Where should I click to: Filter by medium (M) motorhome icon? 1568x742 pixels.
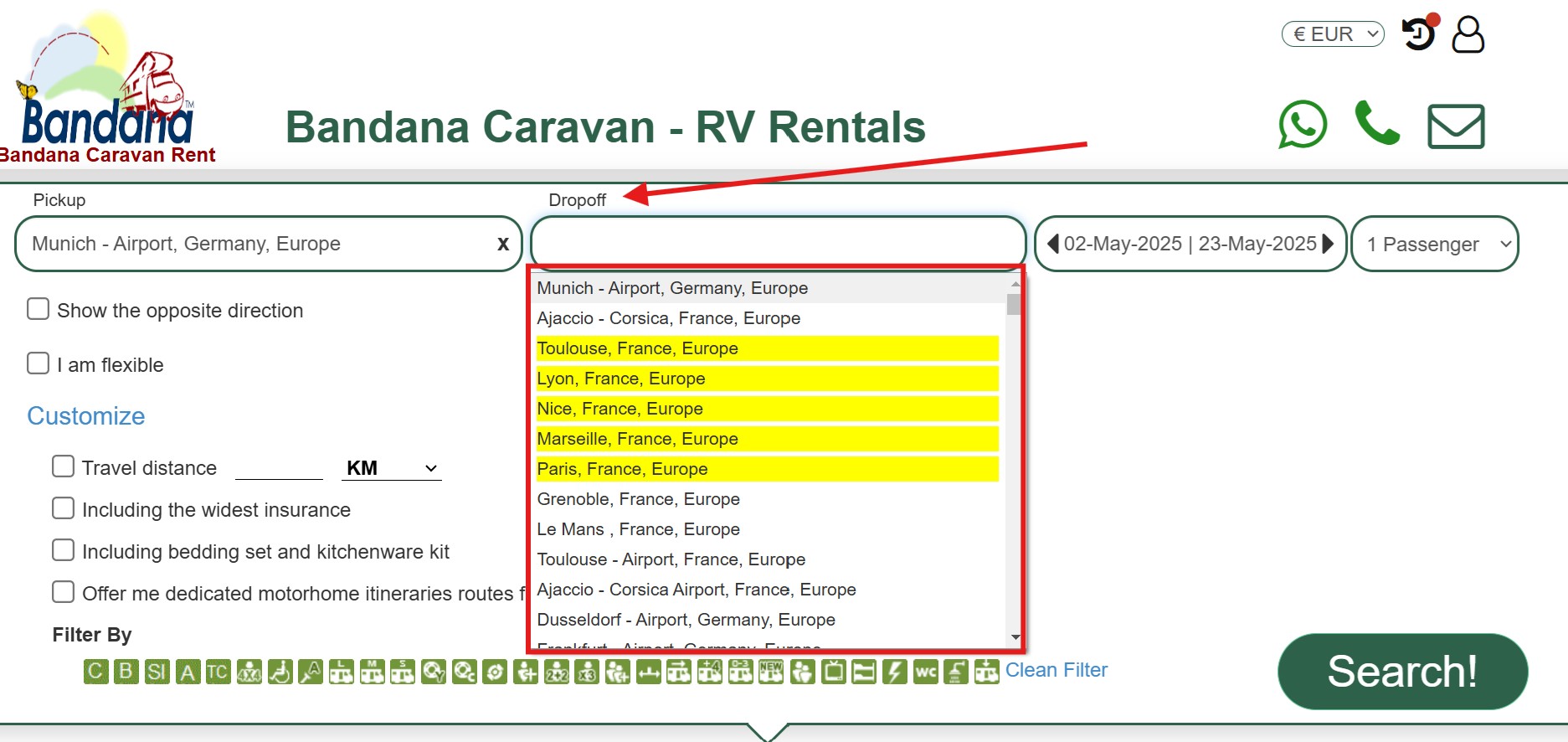[373, 672]
